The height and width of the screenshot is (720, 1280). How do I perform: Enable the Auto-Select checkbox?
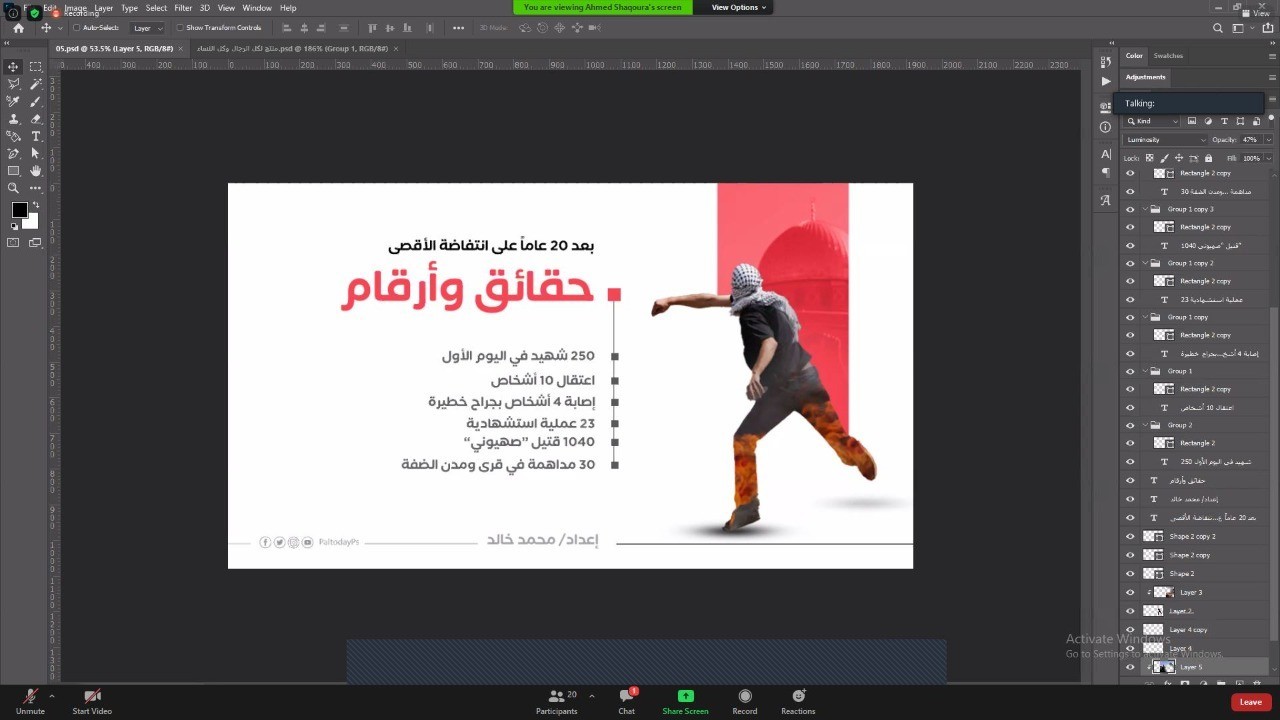point(77,28)
